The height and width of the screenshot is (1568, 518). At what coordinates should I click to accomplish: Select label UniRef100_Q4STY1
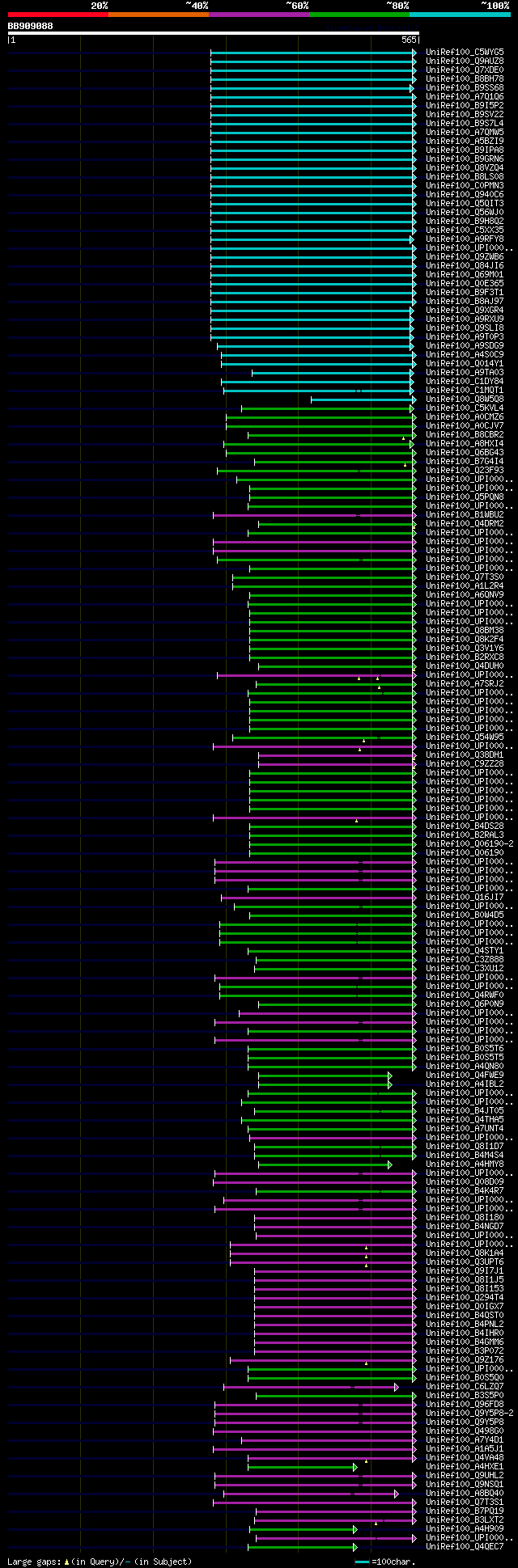465,950
